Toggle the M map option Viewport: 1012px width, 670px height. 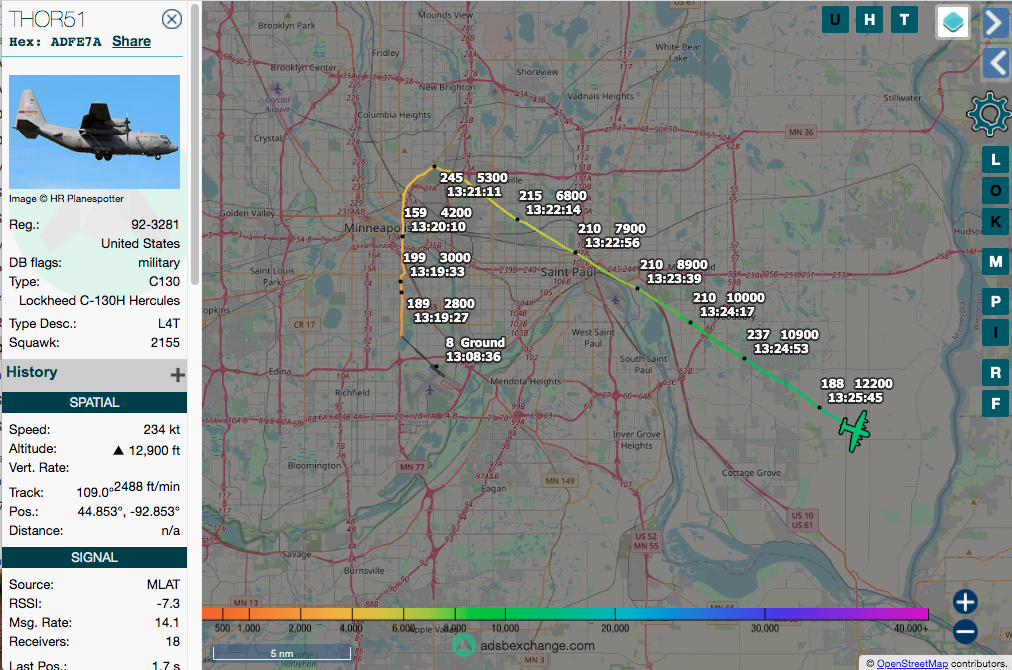(x=996, y=262)
